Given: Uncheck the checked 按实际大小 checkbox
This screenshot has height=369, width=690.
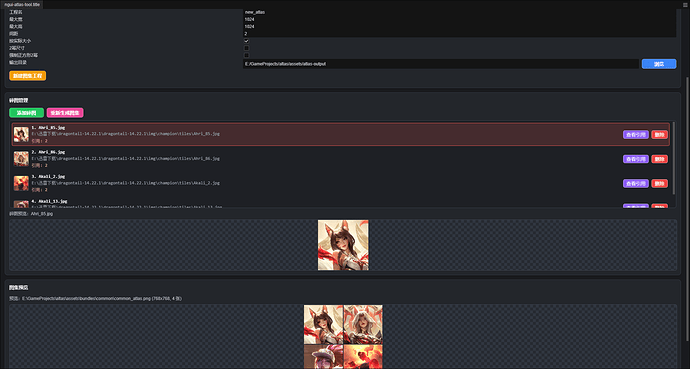Looking at the screenshot, I should (246, 41).
